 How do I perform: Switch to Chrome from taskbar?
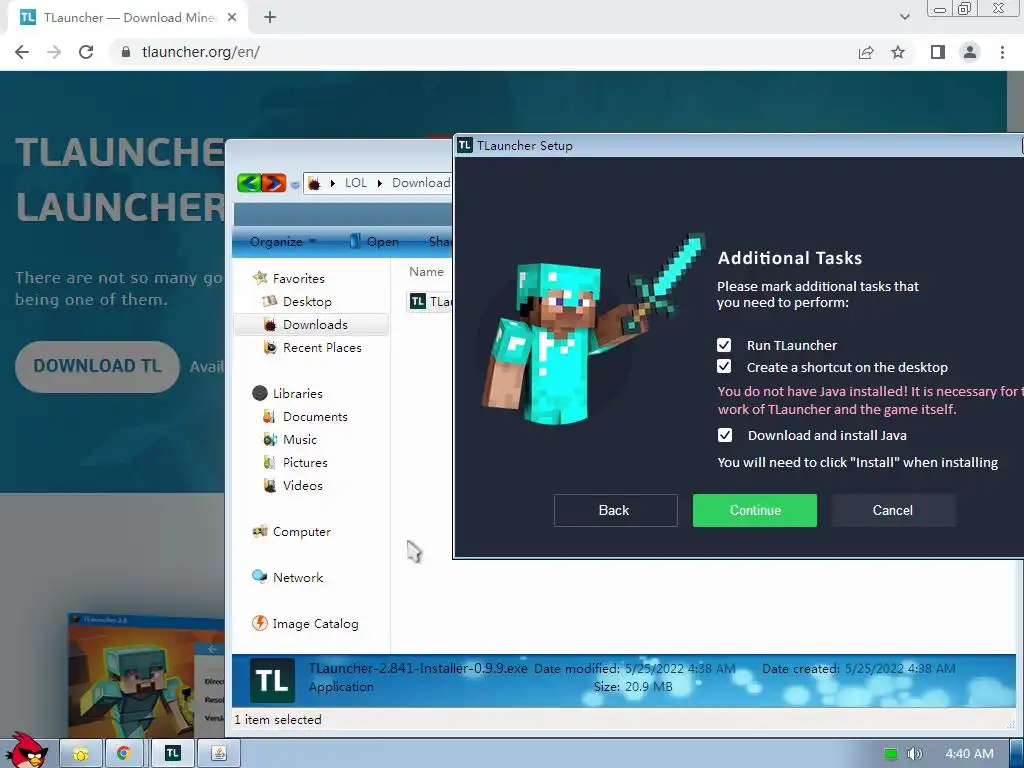pos(124,754)
